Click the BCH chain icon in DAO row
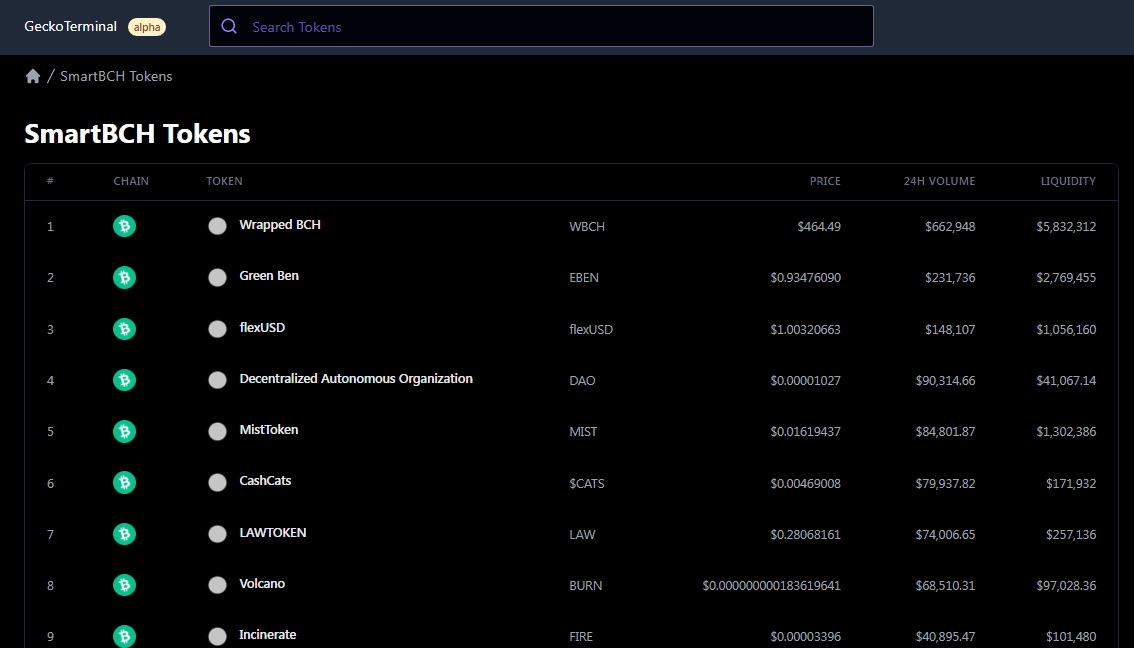The image size is (1134, 648). tap(124, 380)
